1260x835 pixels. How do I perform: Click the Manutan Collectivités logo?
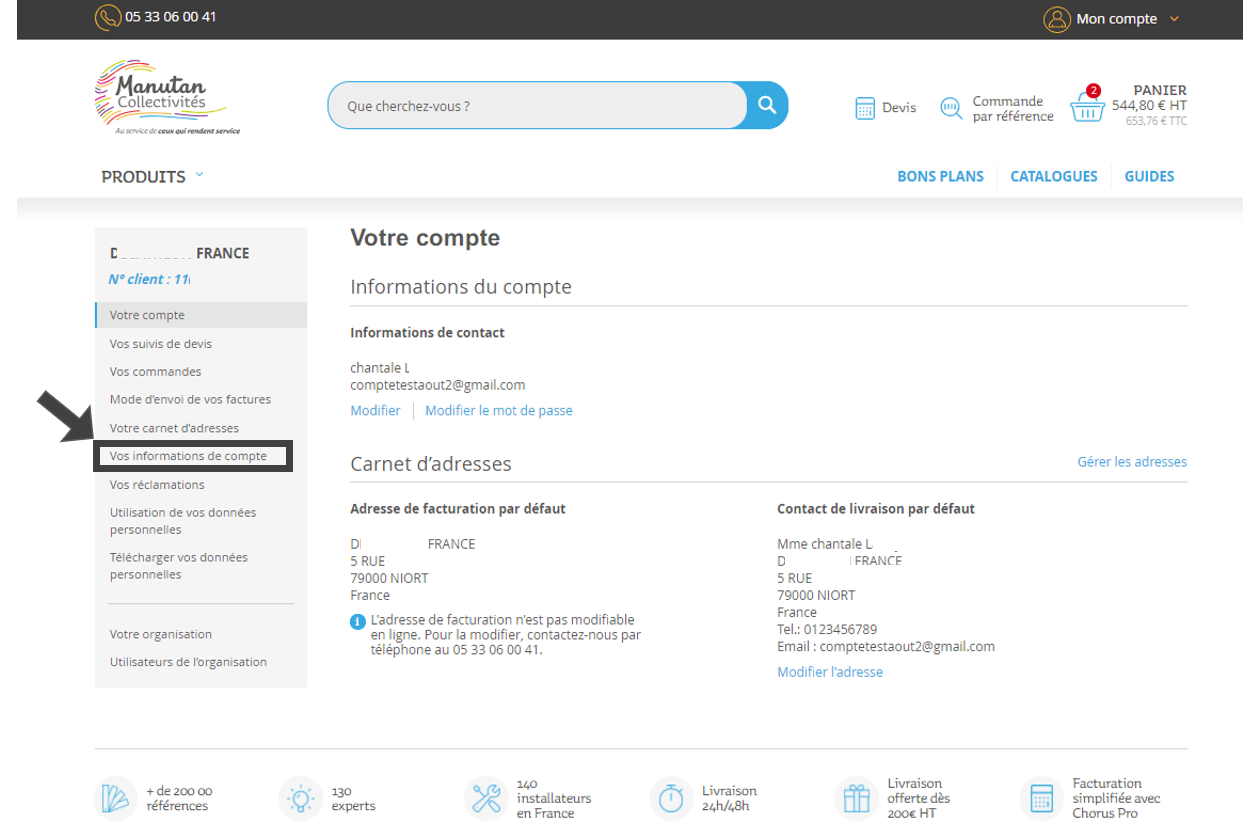click(x=160, y=97)
